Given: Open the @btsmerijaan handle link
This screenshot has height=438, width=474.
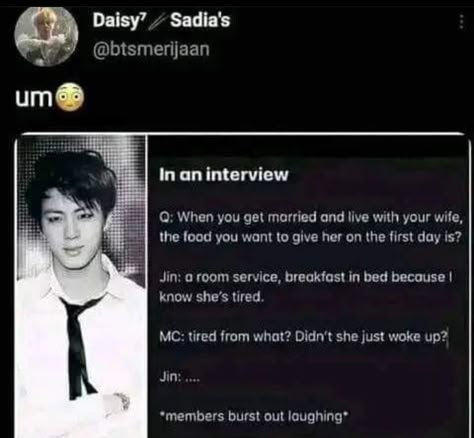Looking at the screenshot, I should point(151,48).
